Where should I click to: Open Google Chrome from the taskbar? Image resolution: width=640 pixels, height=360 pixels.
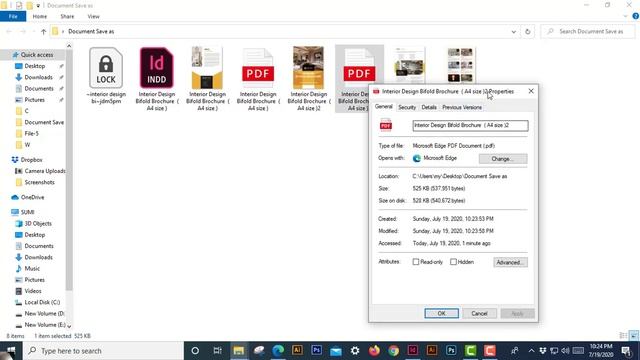[x=393, y=351]
